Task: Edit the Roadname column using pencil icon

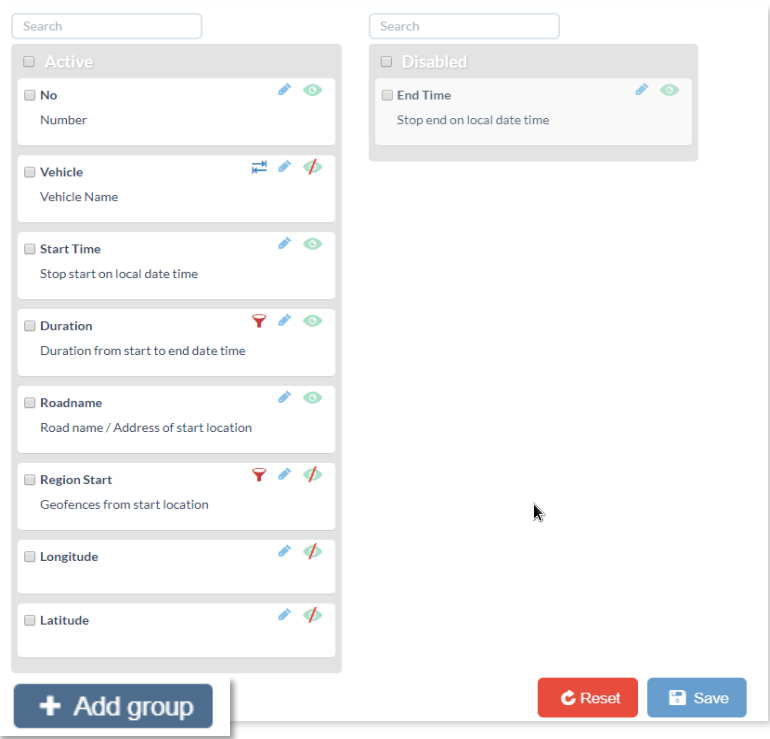Action: (284, 398)
